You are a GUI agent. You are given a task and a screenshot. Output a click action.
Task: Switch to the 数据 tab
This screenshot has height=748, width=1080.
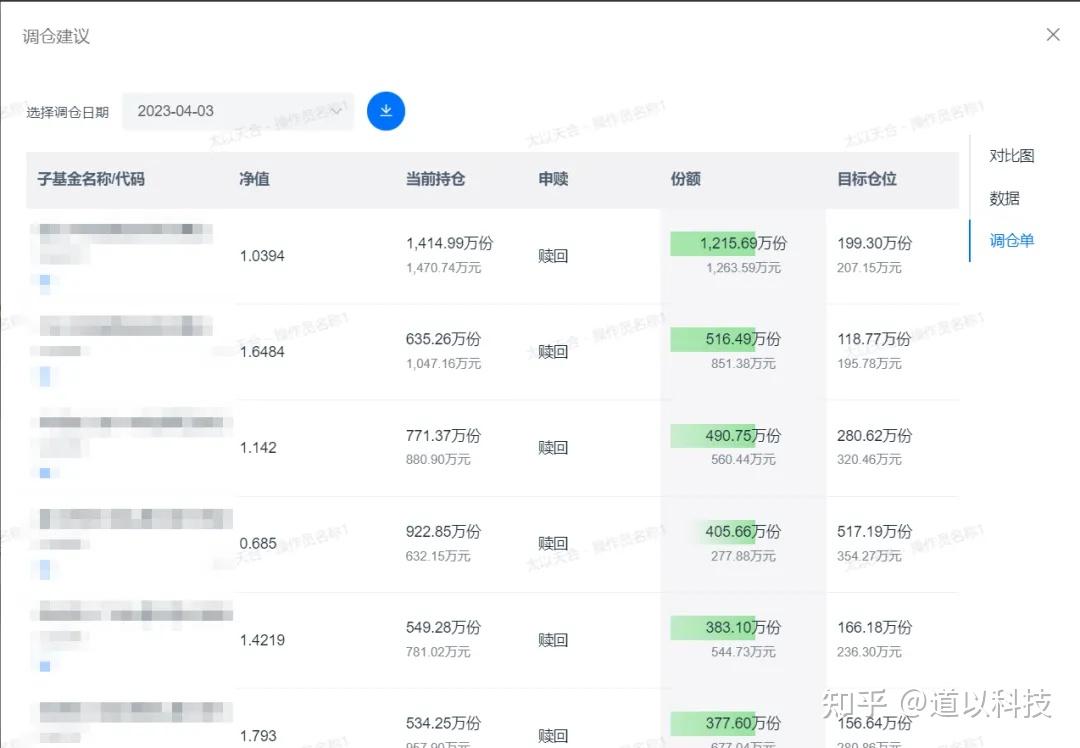pyautogui.click(x=1004, y=198)
